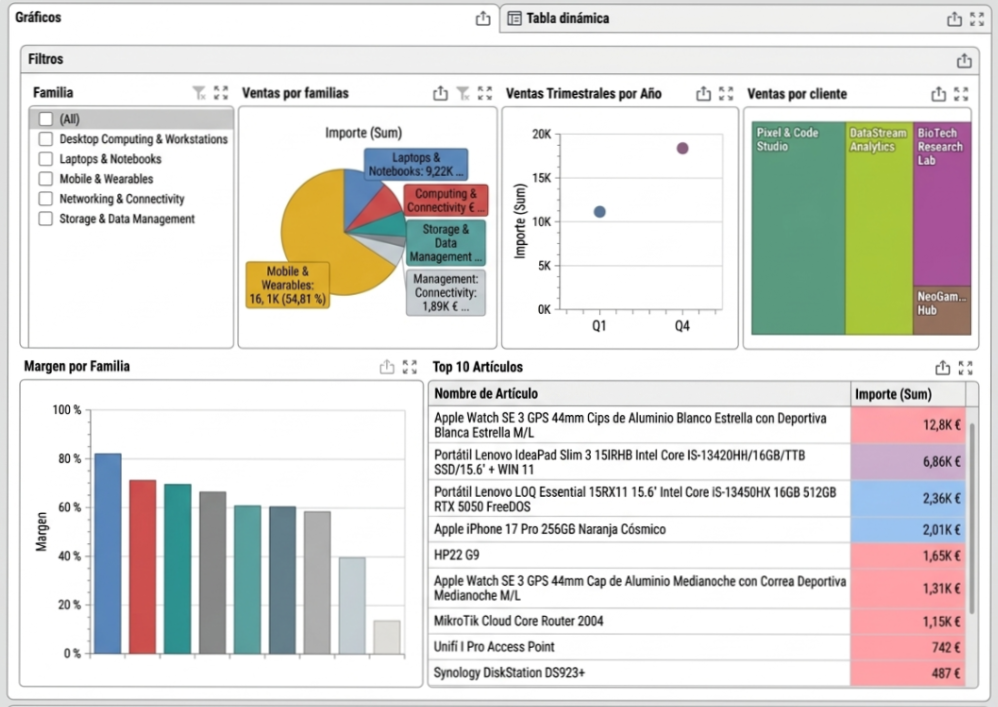Open the share icon for Ventas por cliente
This screenshot has height=707, width=998.
939,92
